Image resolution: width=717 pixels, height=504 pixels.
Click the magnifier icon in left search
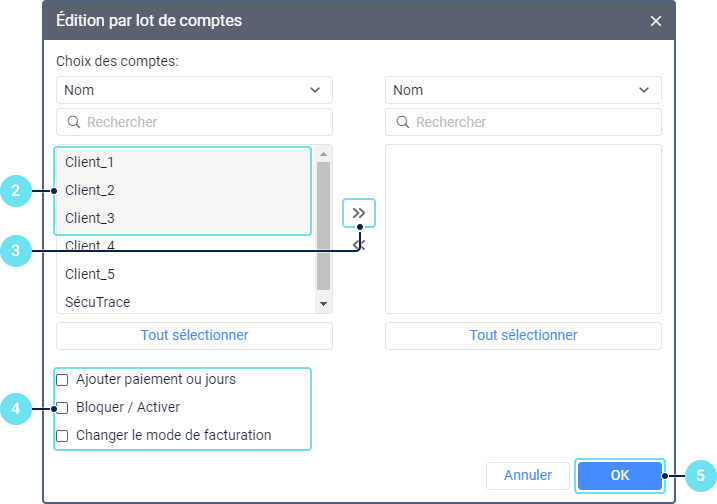[74, 122]
